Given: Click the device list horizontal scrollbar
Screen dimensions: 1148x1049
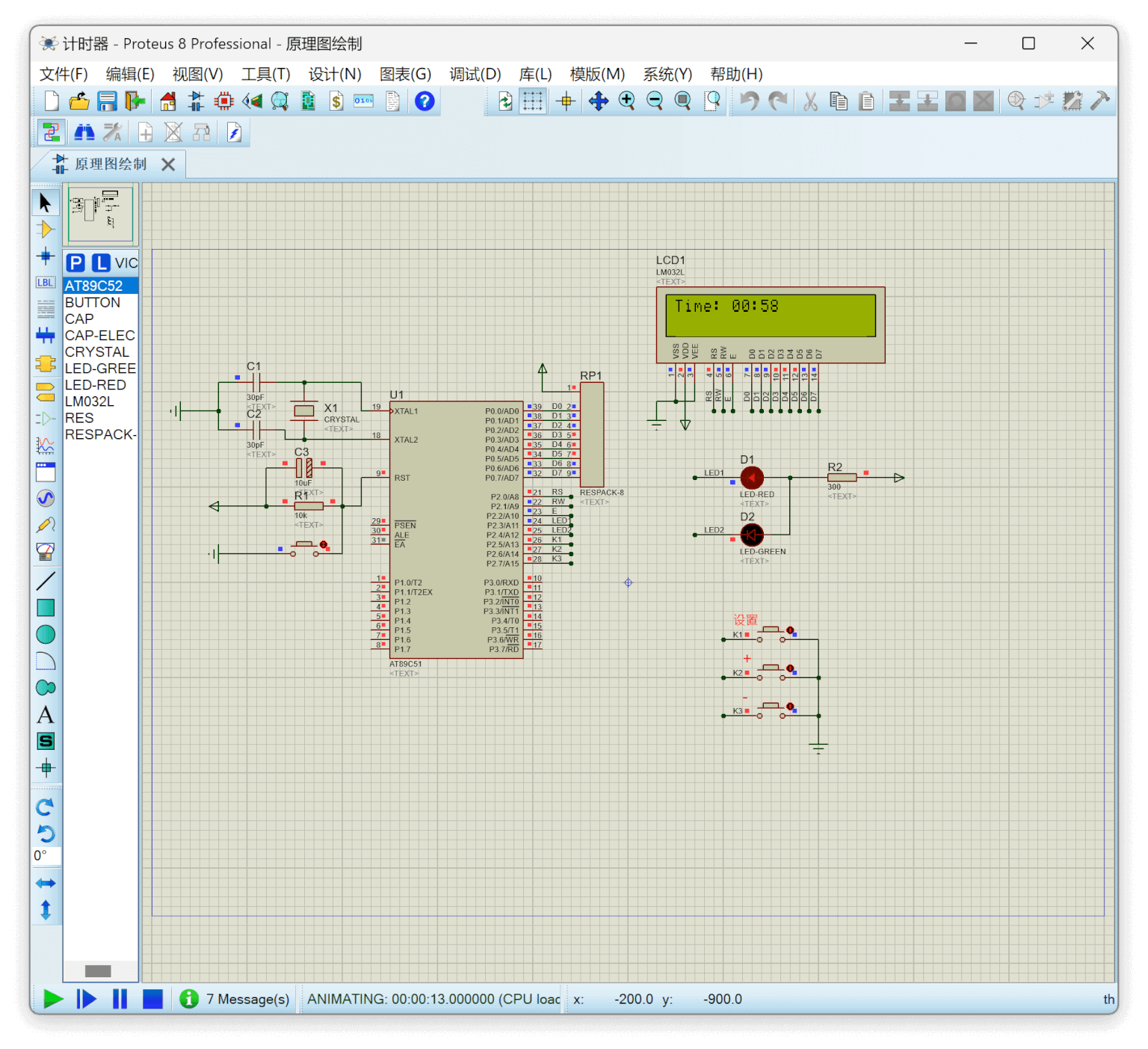Looking at the screenshot, I should pos(98,970).
